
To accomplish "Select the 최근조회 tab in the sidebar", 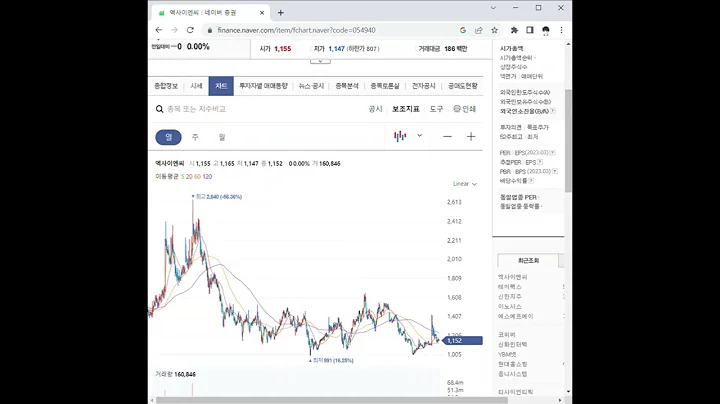I will [528, 260].
